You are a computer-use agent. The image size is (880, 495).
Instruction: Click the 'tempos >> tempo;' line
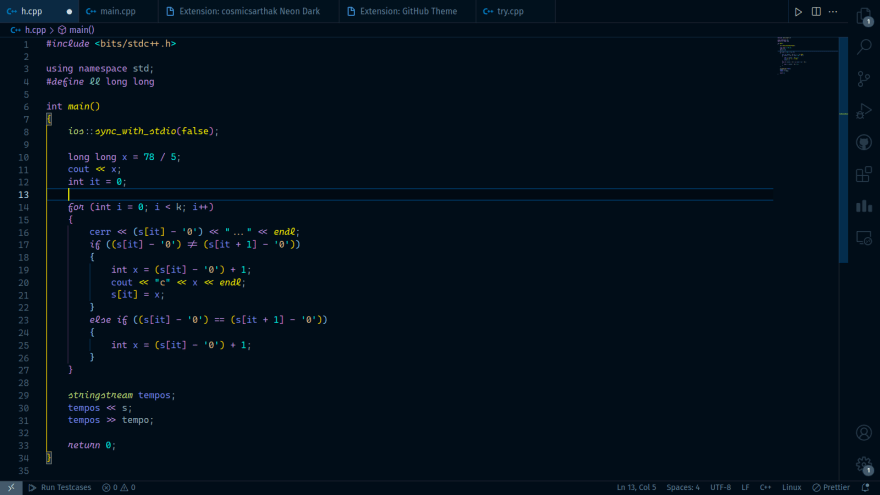pos(111,420)
